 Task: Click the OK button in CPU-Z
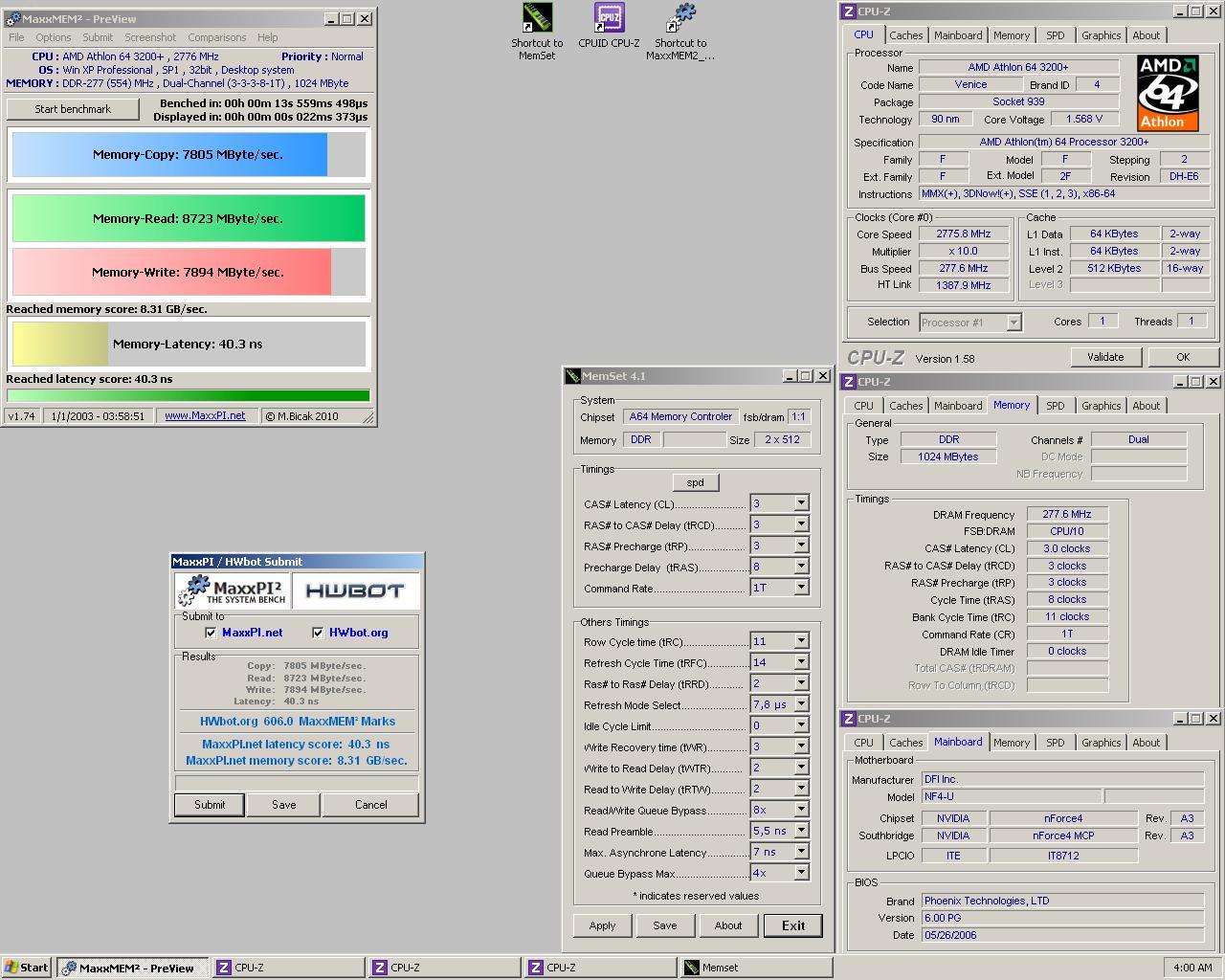pyautogui.click(x=1183, y=357)
